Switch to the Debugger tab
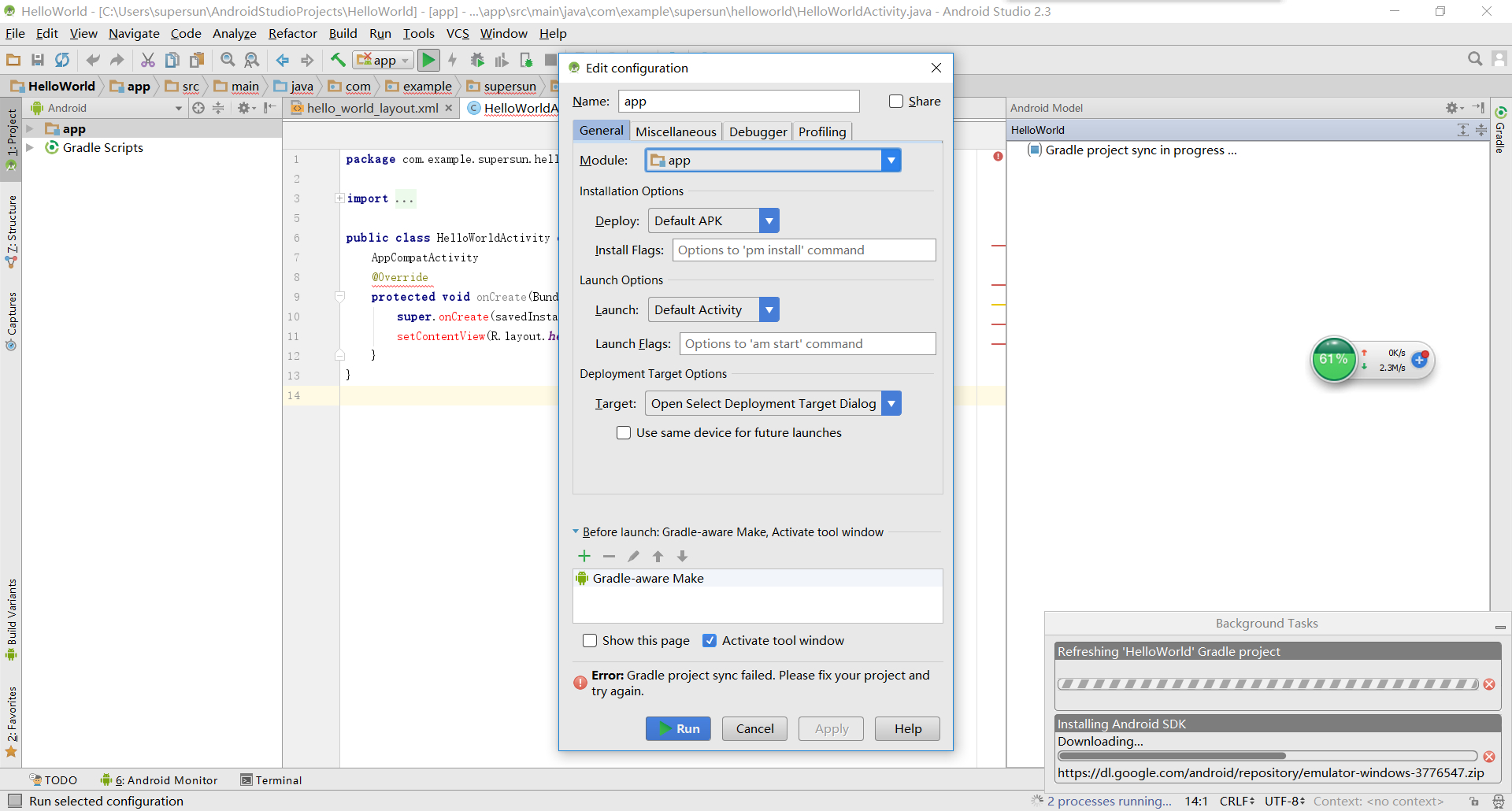 pos(758,131)
